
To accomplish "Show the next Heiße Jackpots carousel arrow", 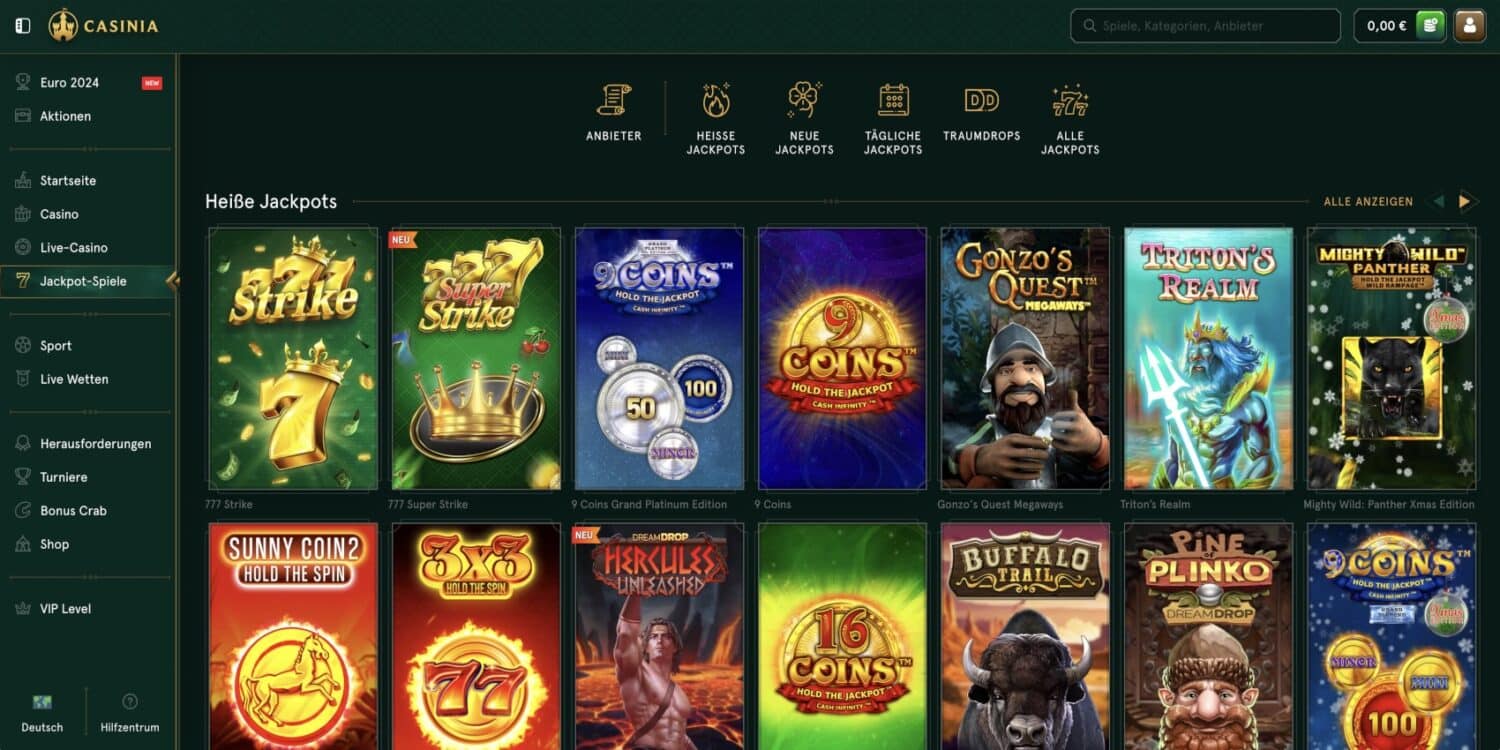I will pos(1465,201).
